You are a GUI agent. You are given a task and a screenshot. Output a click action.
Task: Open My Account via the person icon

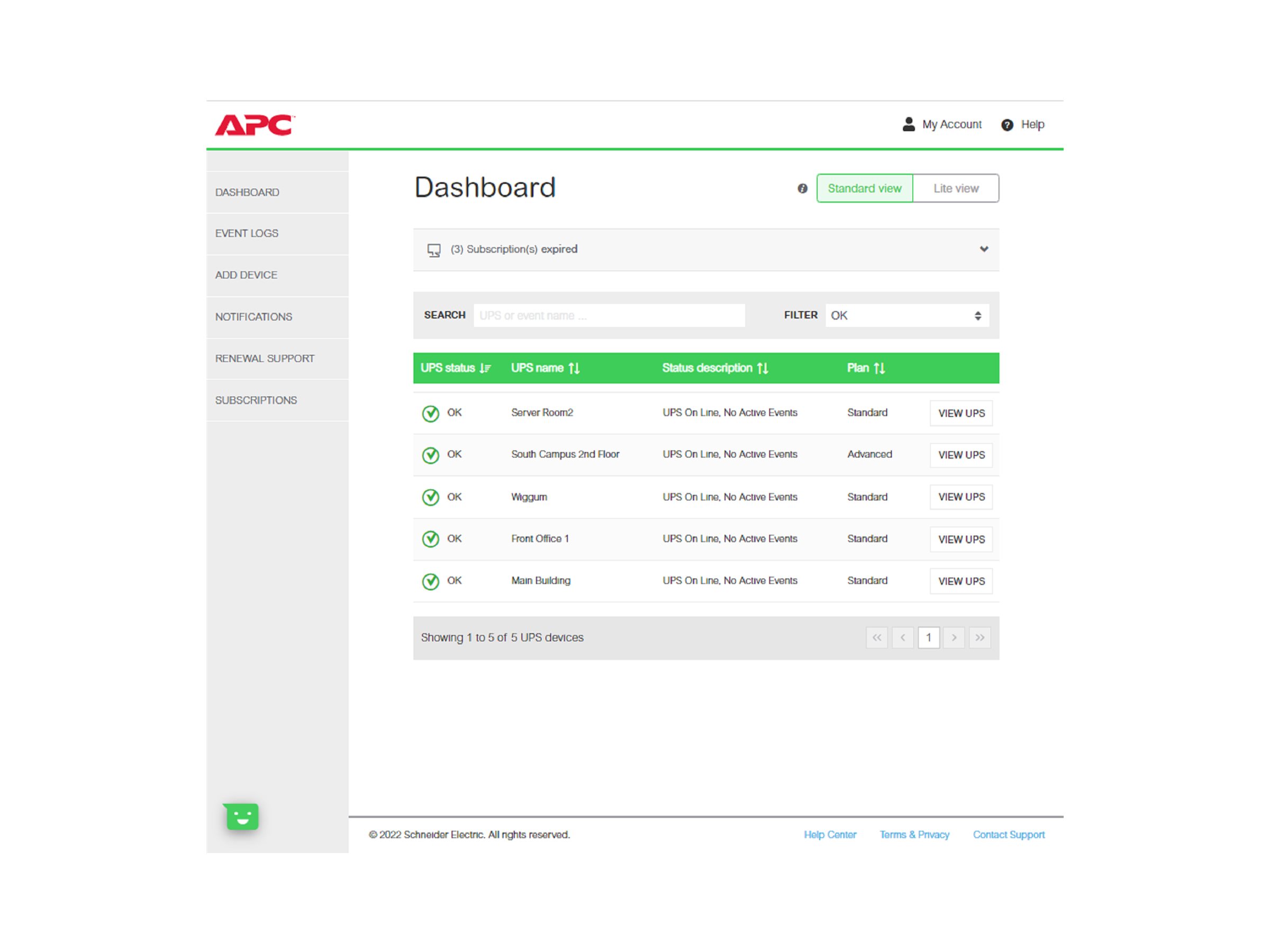(x=910, y=124)
